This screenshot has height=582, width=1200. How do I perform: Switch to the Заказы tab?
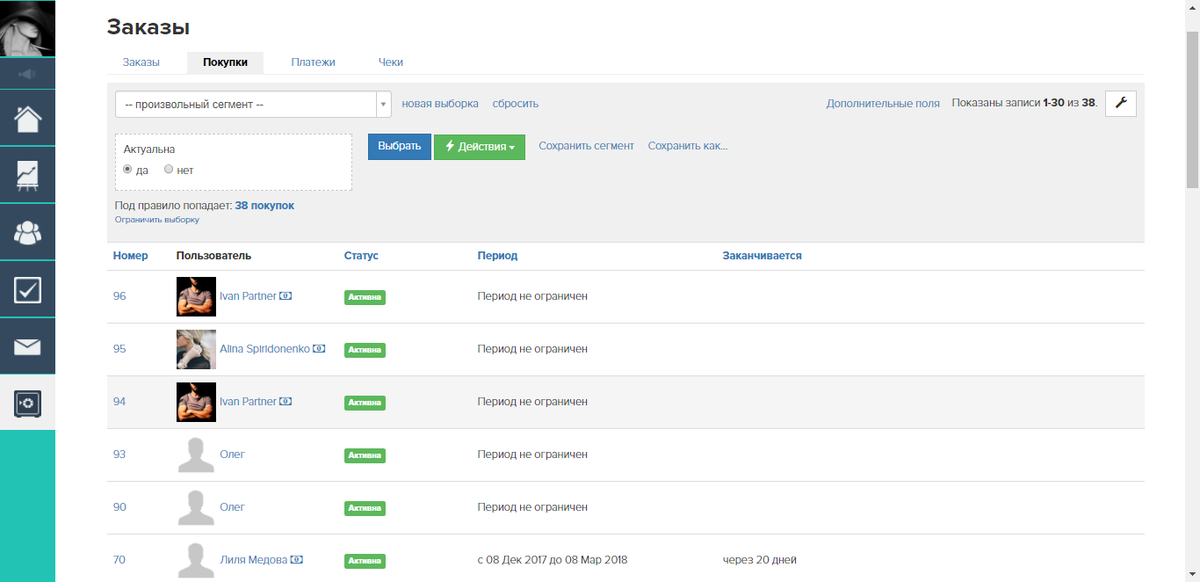tap(141, 62)
